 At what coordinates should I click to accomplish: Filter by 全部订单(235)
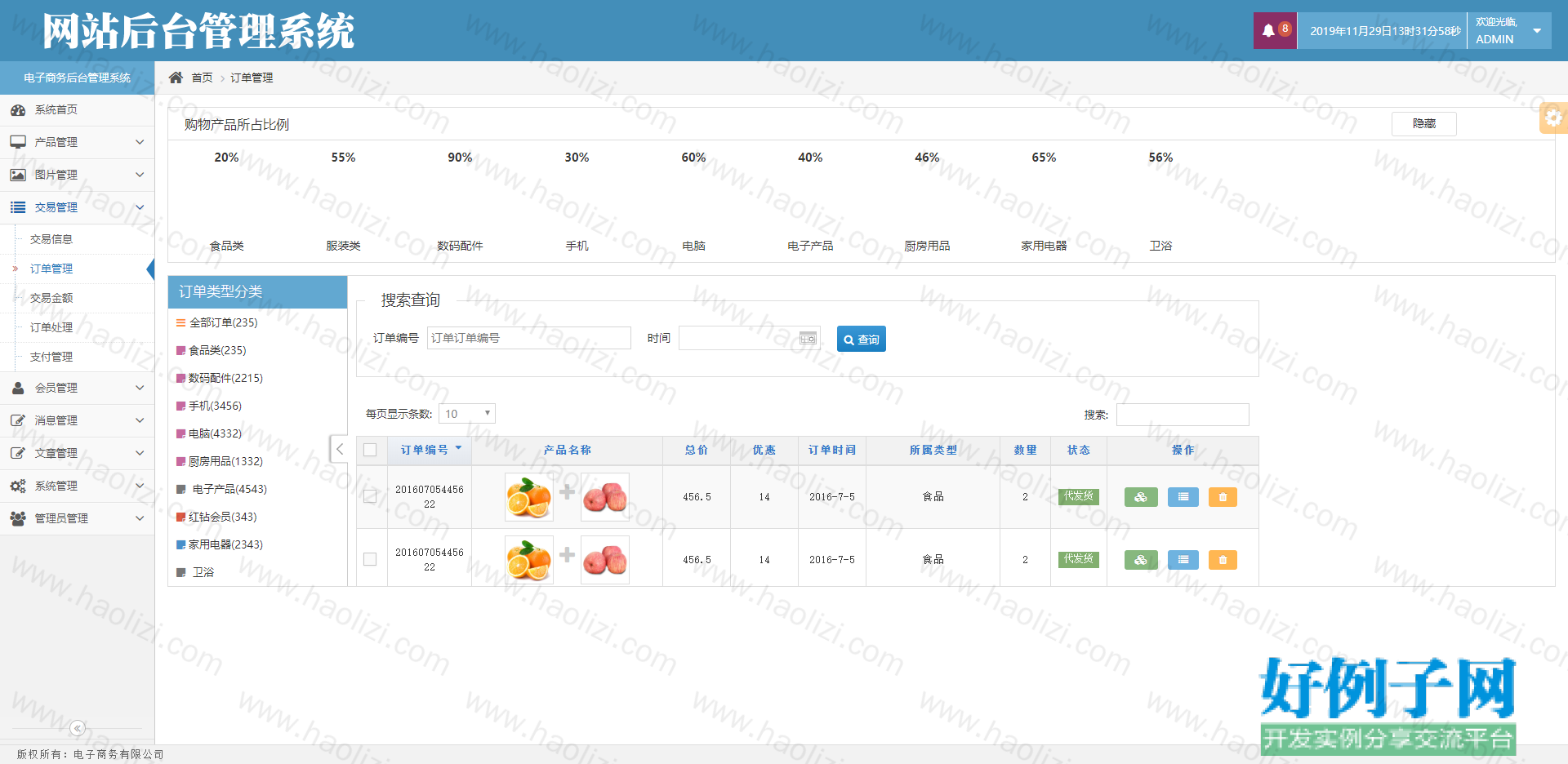223,322
